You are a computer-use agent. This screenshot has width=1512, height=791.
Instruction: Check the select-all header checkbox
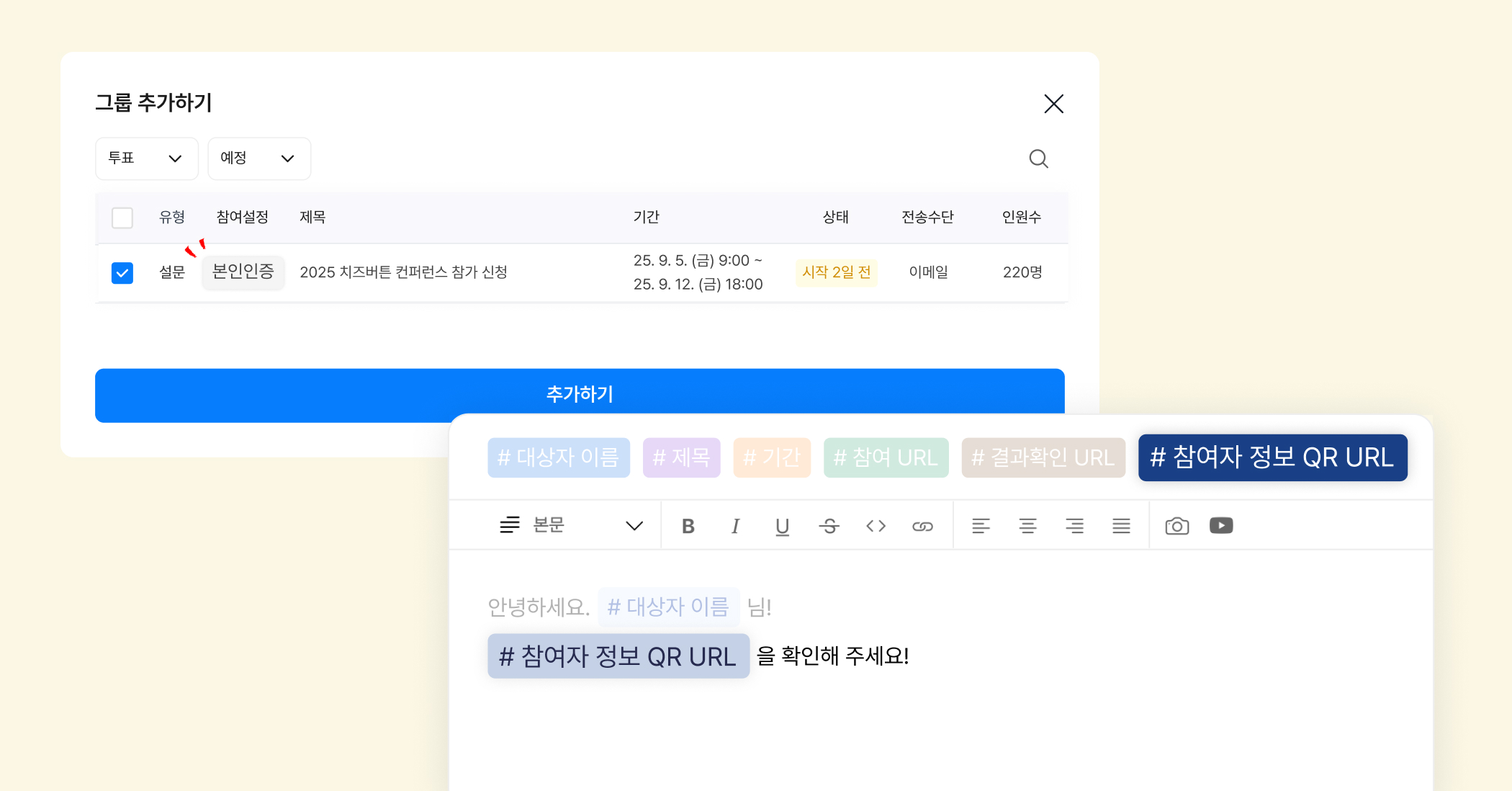122,218
